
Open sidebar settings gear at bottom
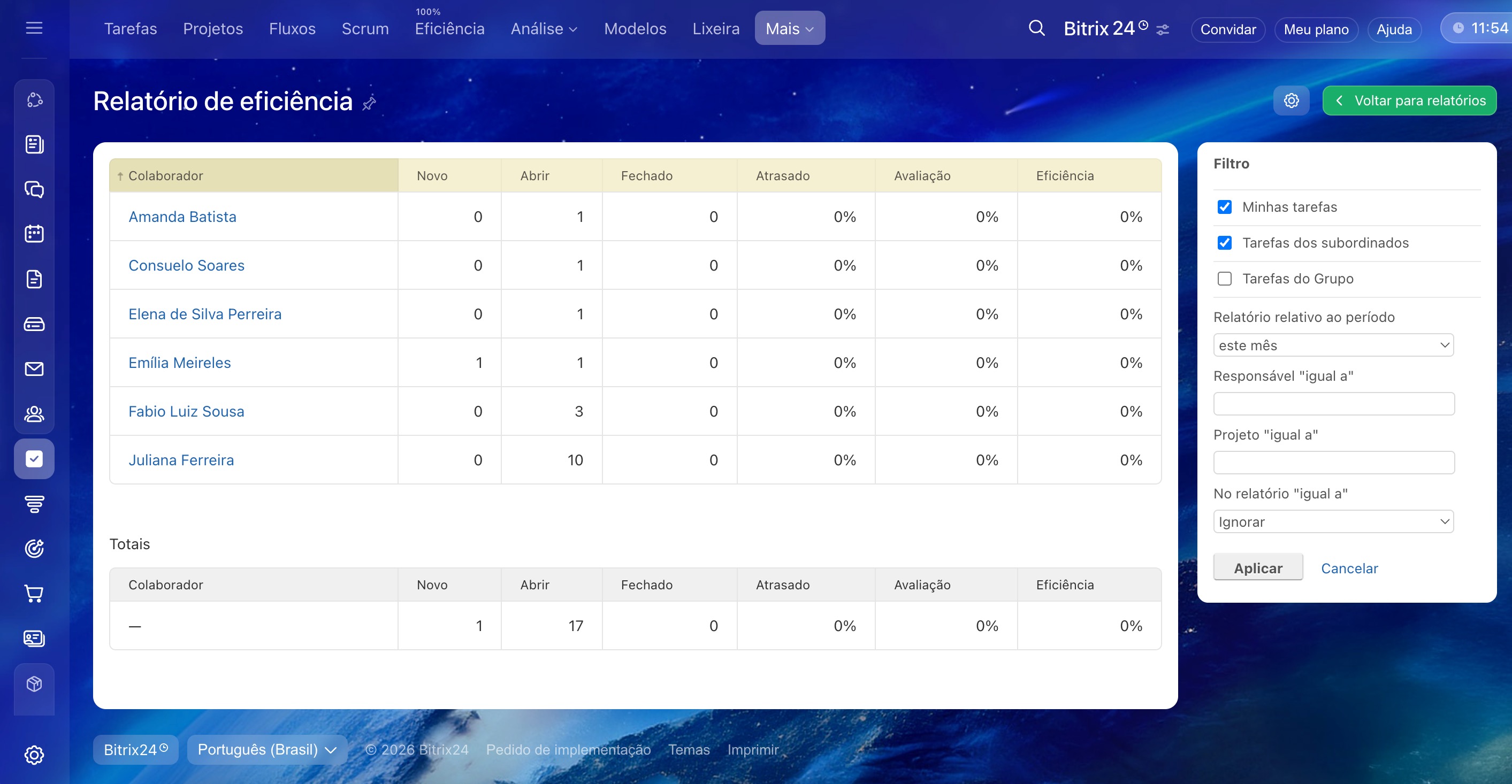[x=34, y=755]
